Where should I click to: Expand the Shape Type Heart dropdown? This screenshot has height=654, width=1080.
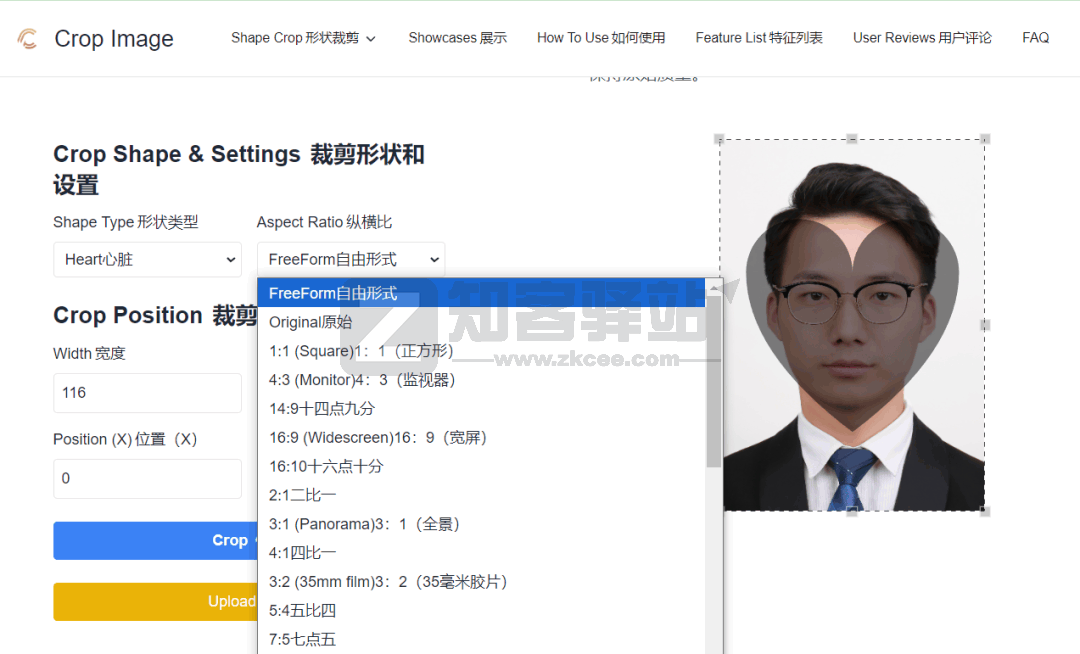(x=147, y=260)
